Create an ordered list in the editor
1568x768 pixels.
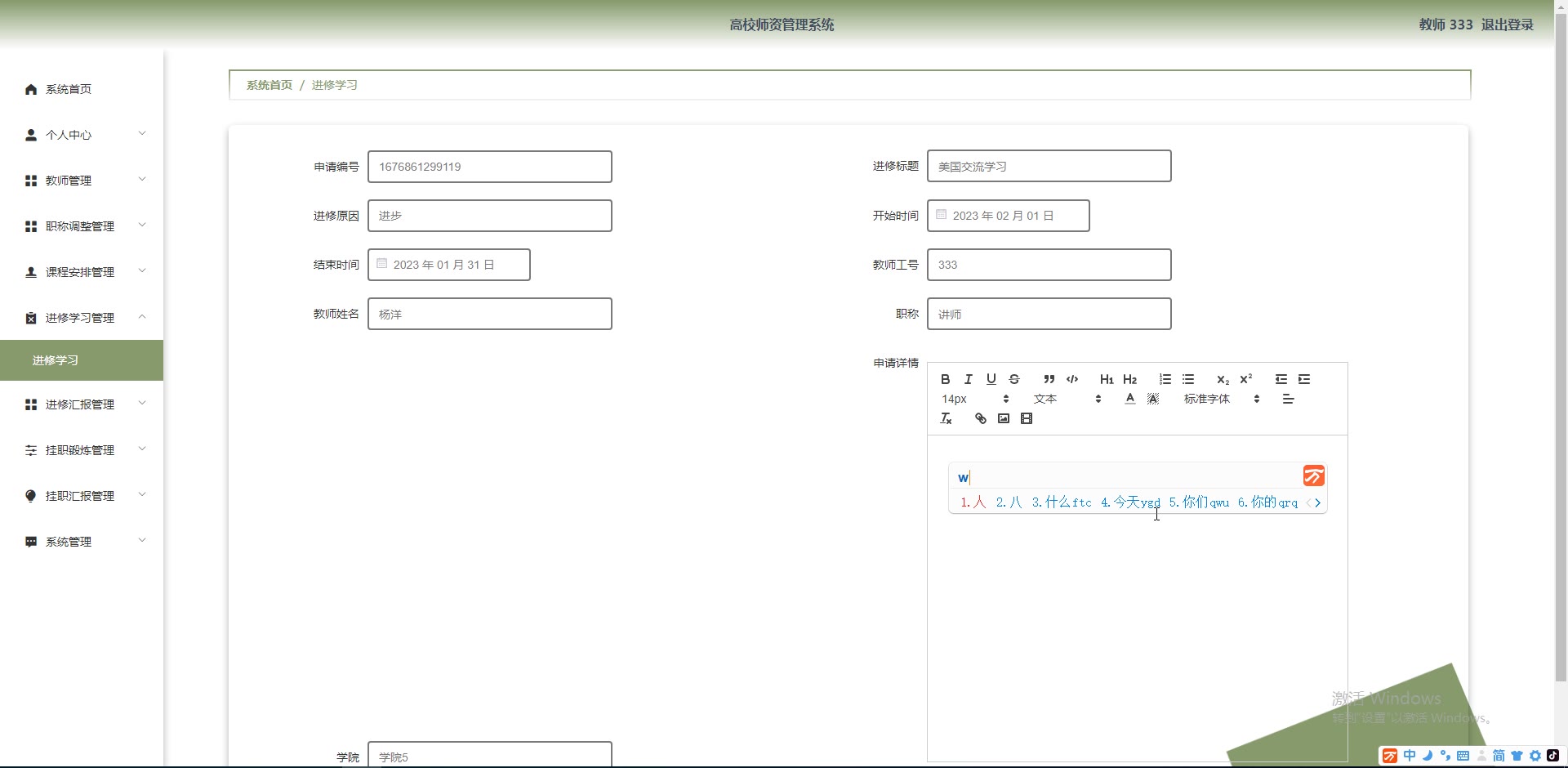[1165, 379]
